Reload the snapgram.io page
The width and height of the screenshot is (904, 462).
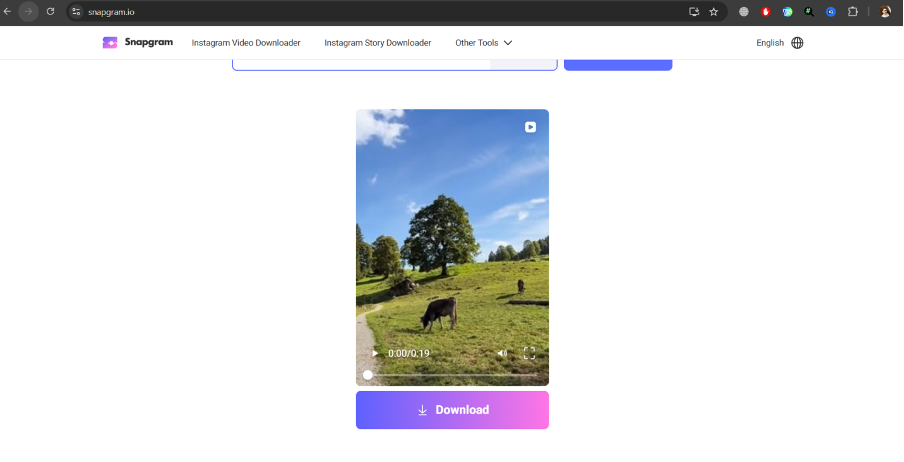pos(50,12)
